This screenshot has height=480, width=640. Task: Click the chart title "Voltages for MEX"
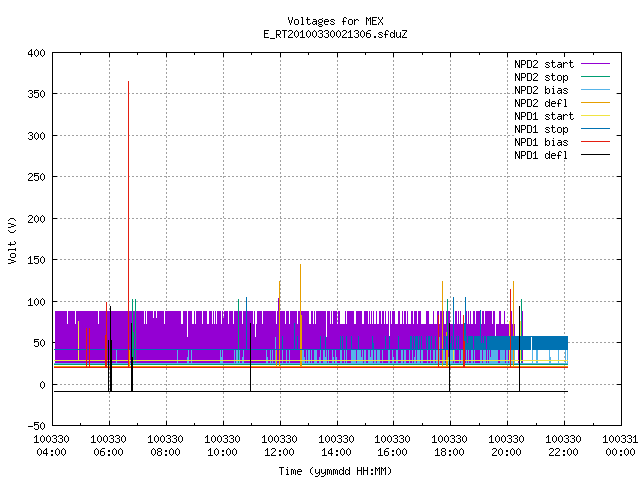coord(335,21)
